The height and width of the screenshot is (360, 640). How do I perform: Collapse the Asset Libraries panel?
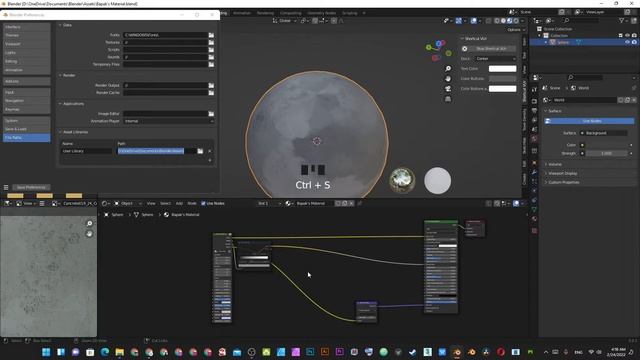[x=60, y=132]
